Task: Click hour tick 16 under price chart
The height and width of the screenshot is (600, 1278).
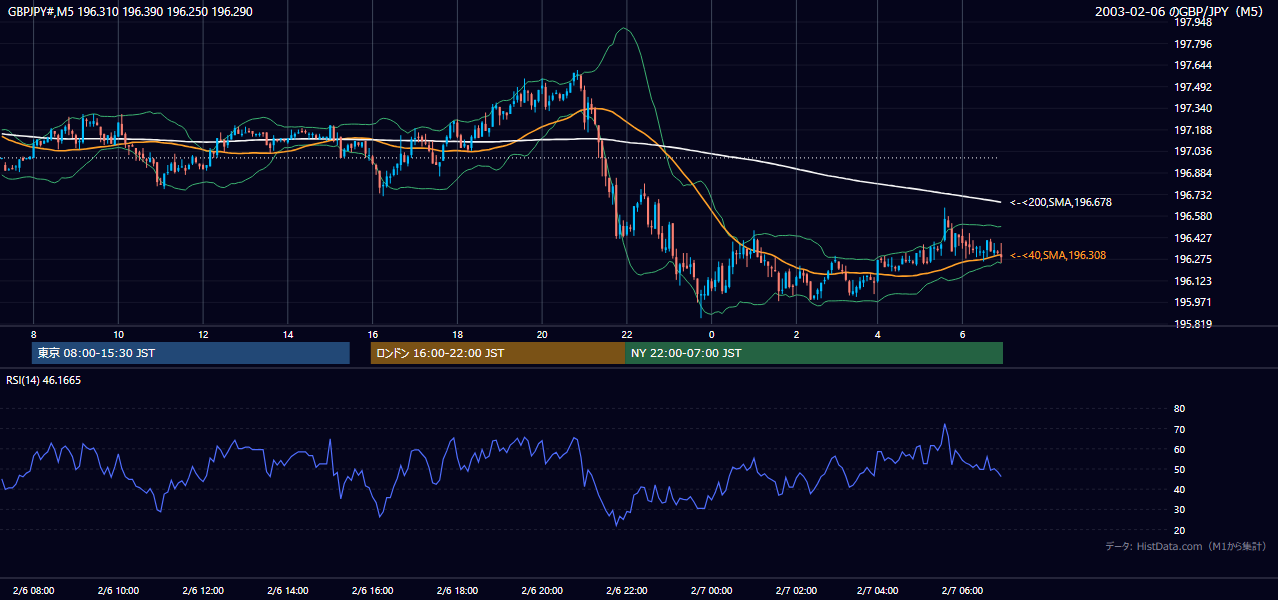Action: (x=372, y=335)
